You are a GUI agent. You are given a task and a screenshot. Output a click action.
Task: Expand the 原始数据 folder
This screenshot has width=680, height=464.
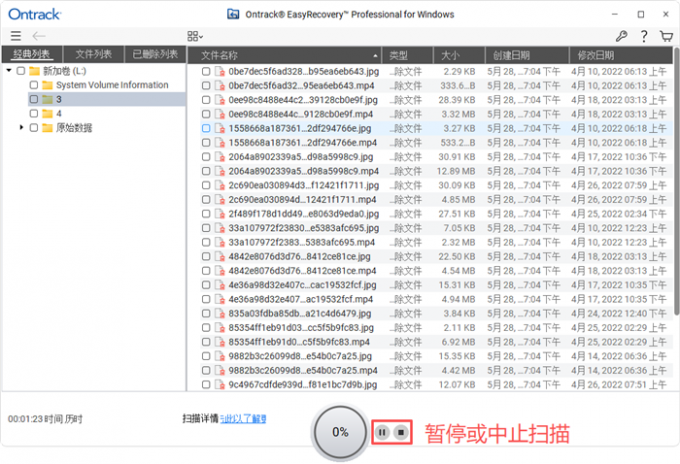[x=21, y=127]
